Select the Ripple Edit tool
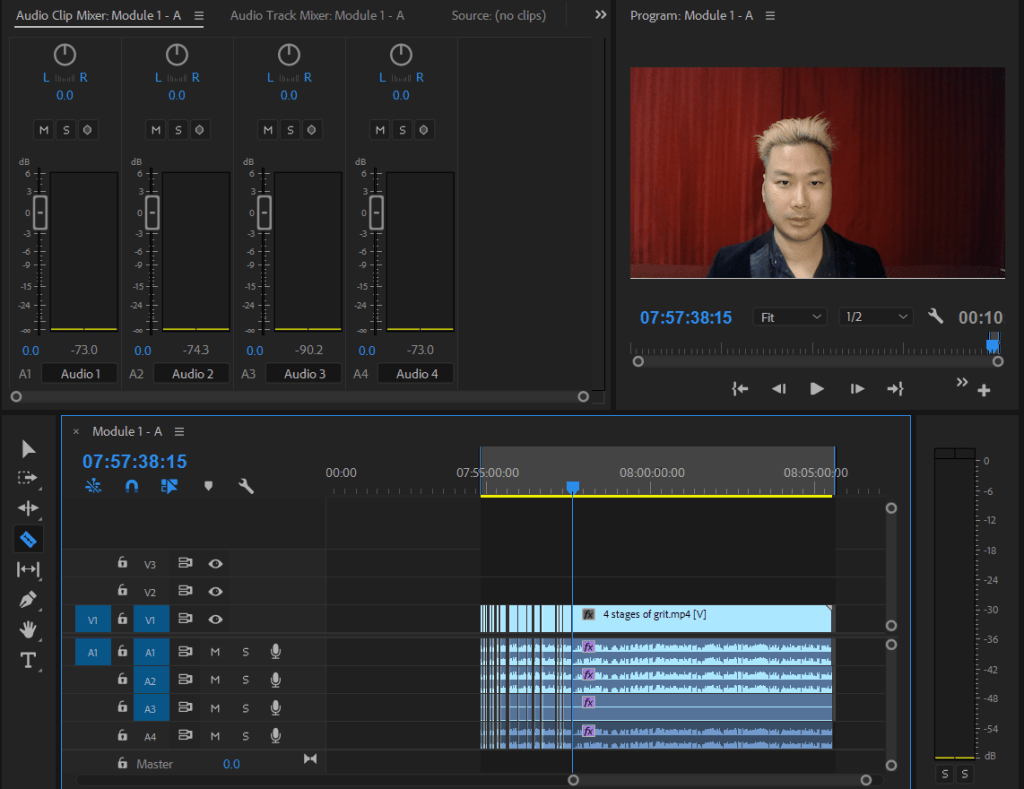 tap(28, 508)
